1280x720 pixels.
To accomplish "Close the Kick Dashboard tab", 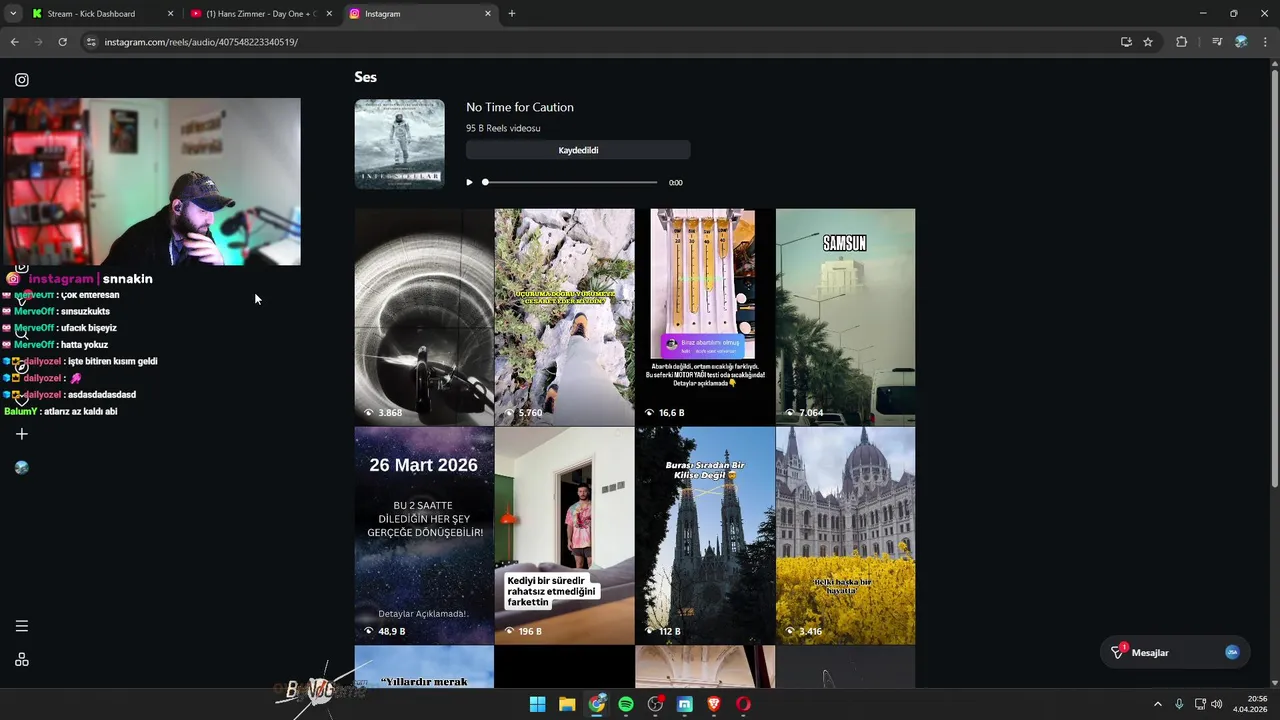I will point(170,14).
